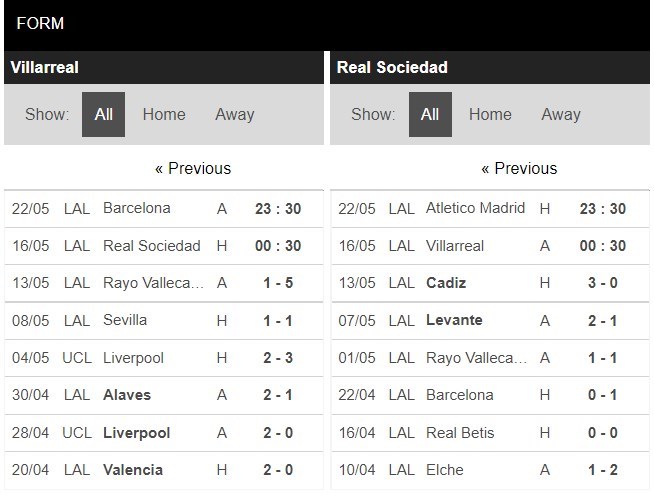Image resolution: width=654 pixels, height=499 pixels.
Task: Open Atletico Madrid 22/05 fixture
Action: pyautogui.click(x=490, y=209)
